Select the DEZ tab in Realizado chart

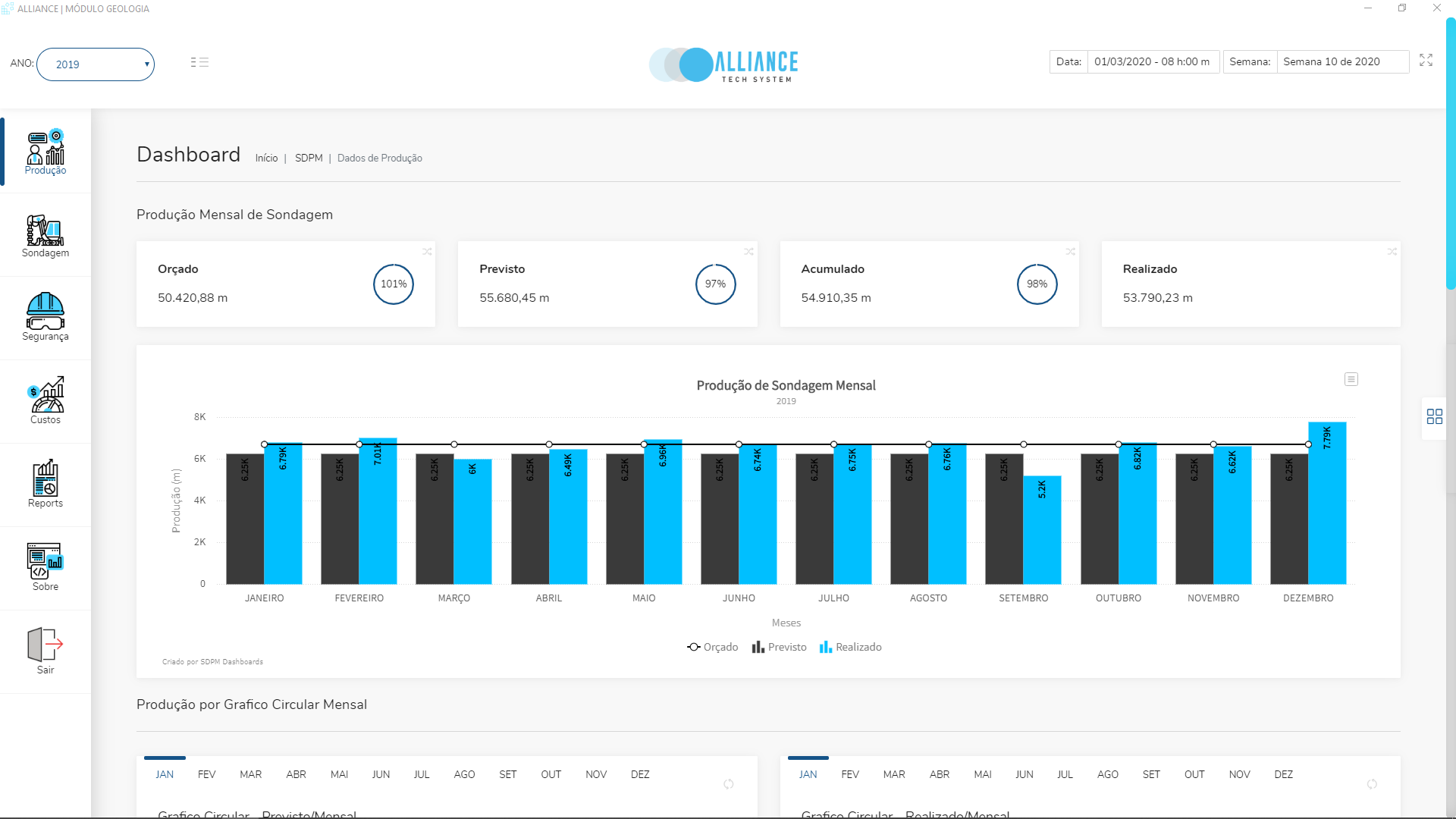click(x=1283, y=774)
